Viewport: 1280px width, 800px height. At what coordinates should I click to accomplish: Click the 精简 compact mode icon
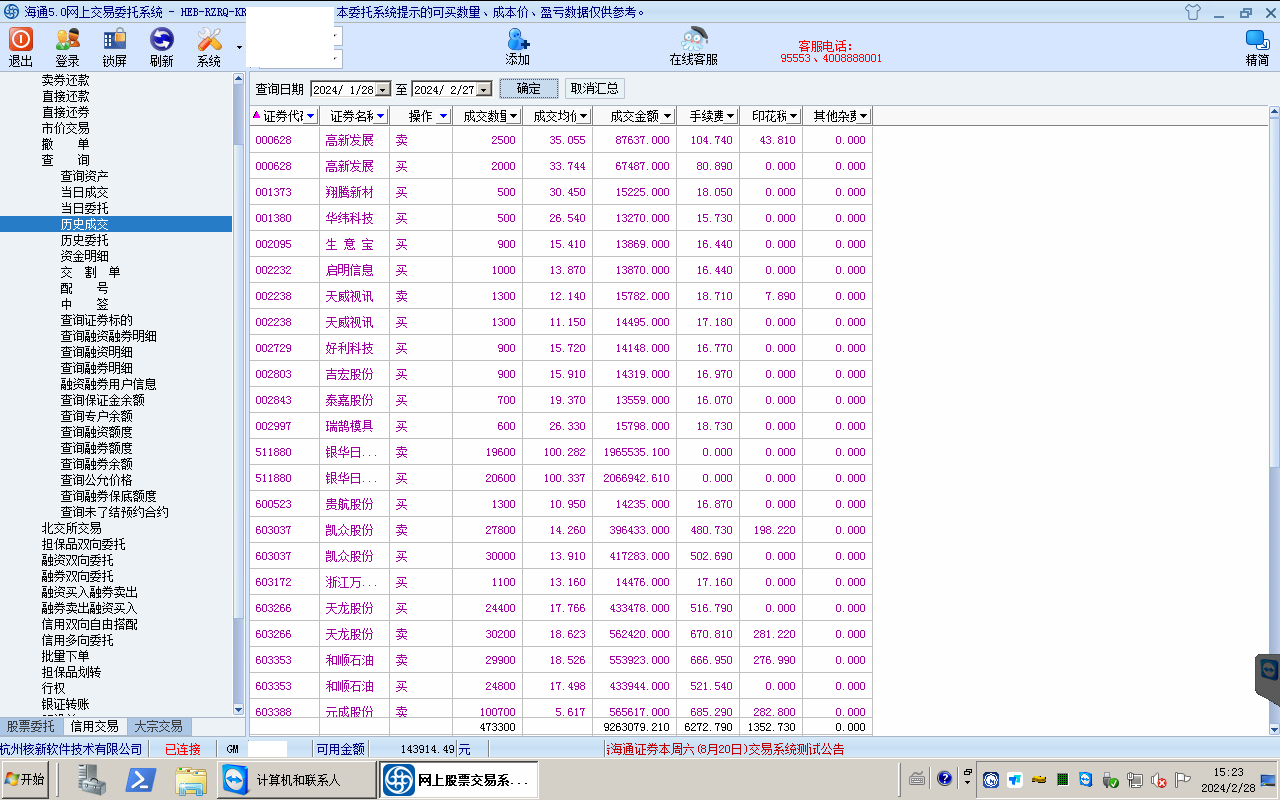point(1257,40)
